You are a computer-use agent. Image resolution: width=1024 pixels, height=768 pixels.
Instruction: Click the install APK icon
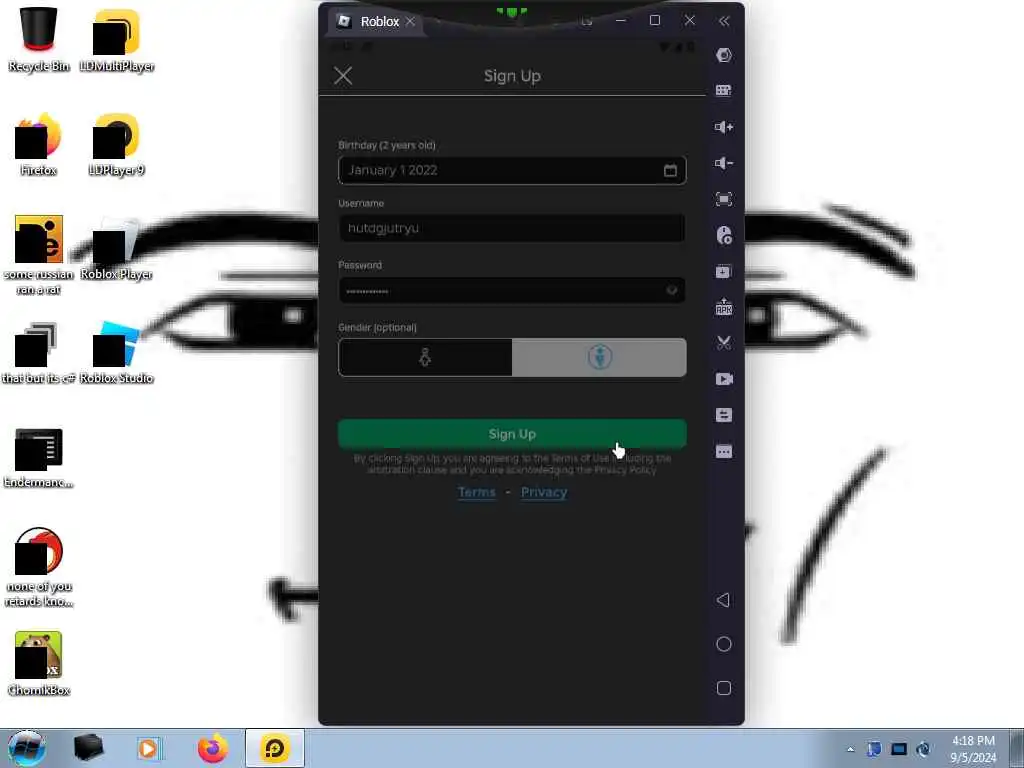click(724, 306)
